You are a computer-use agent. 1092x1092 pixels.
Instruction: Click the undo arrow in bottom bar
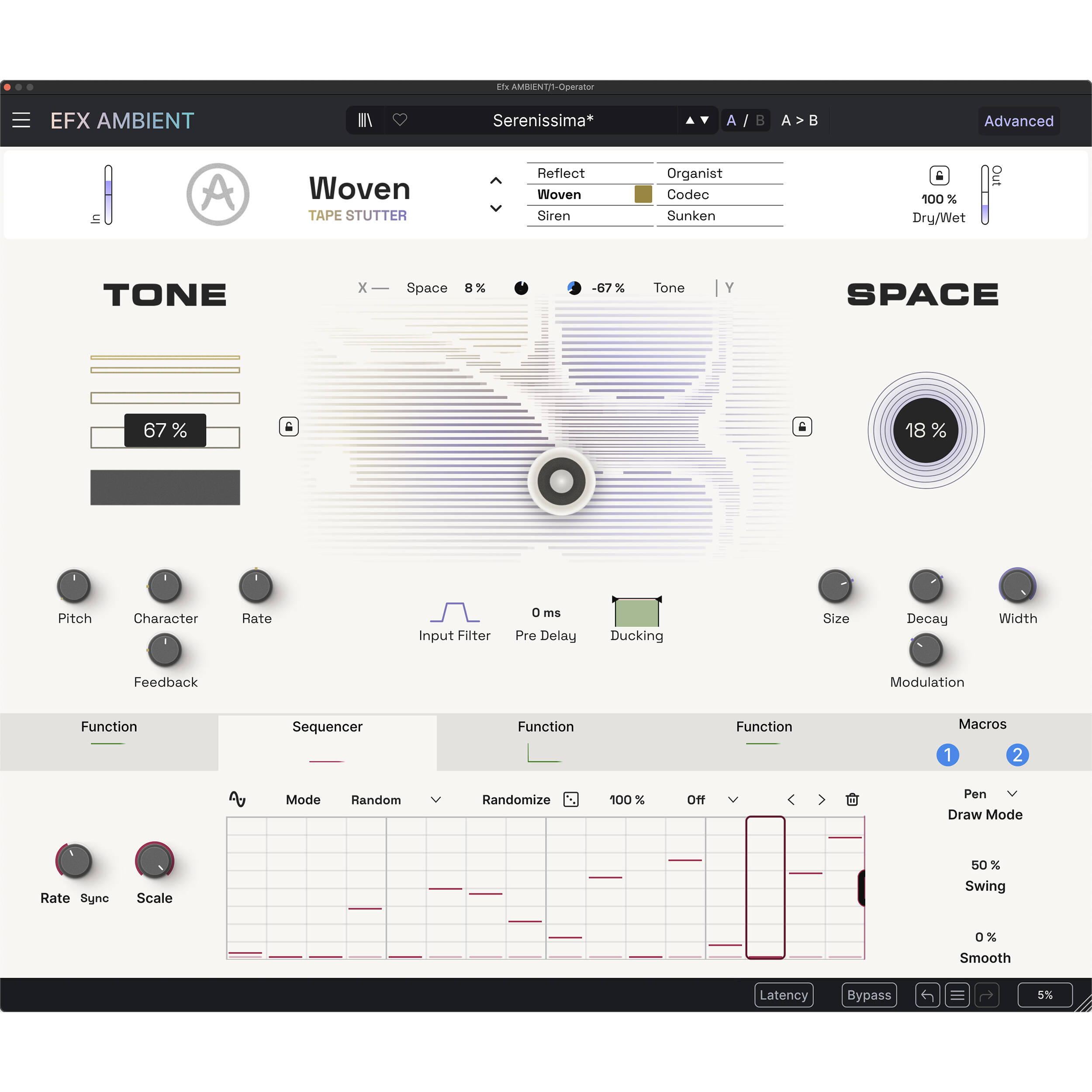tap(927, 995)
